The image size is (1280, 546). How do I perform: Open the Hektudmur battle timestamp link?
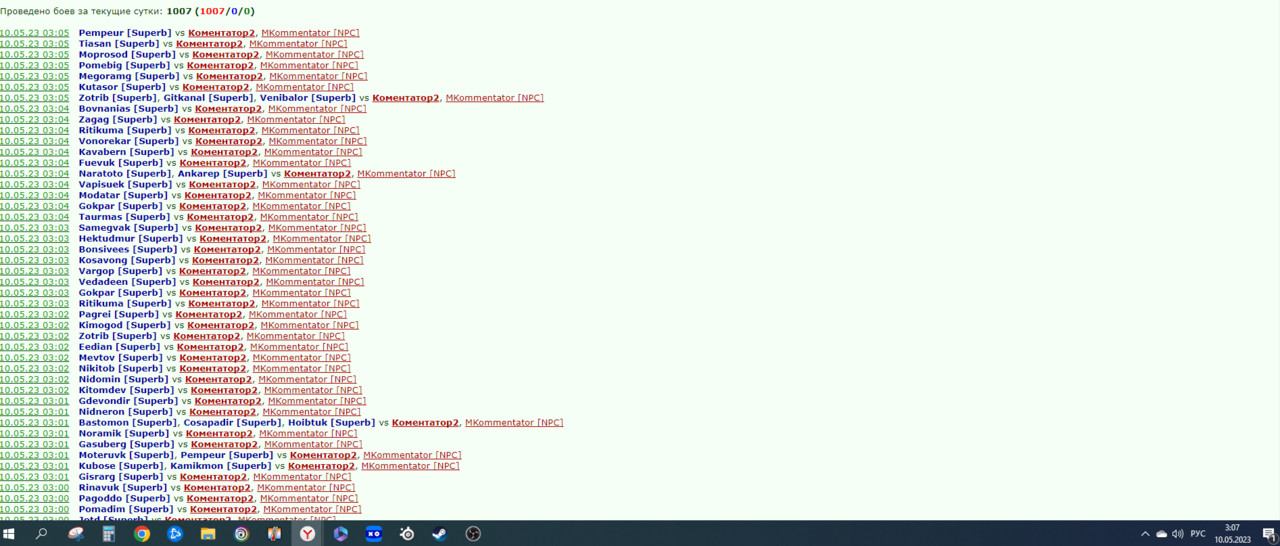pyautogui.click(x=35, y=239)
